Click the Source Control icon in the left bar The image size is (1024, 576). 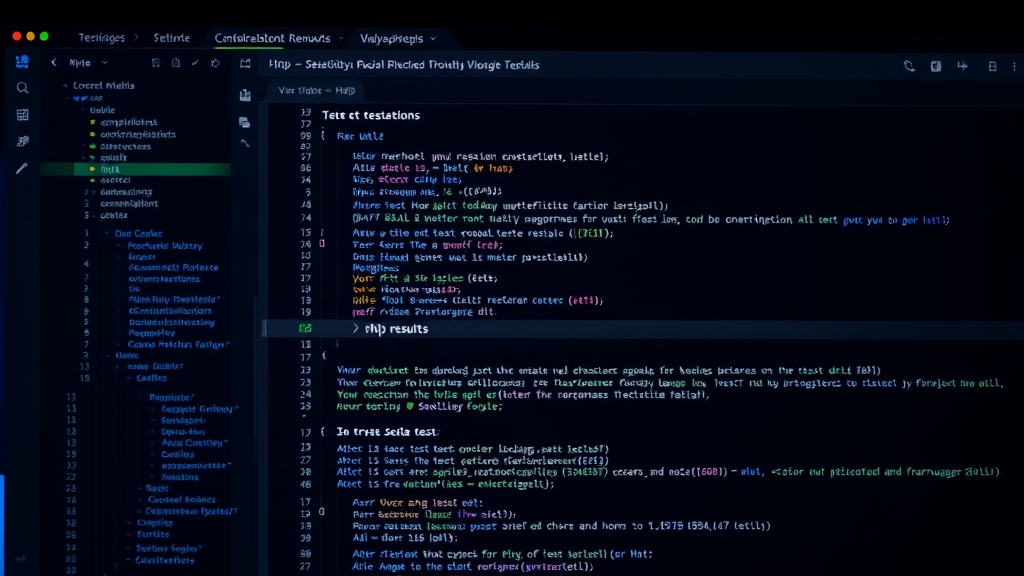pos(22,143)
